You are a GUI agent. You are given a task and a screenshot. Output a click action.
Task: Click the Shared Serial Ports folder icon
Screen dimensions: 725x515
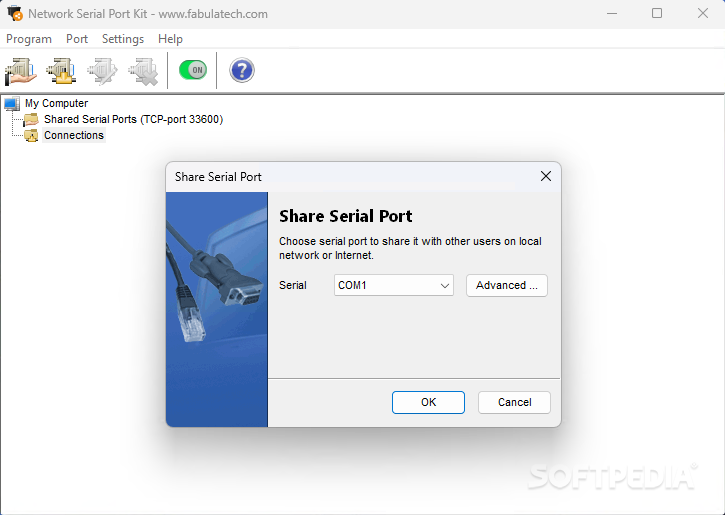tap(31, 119)
